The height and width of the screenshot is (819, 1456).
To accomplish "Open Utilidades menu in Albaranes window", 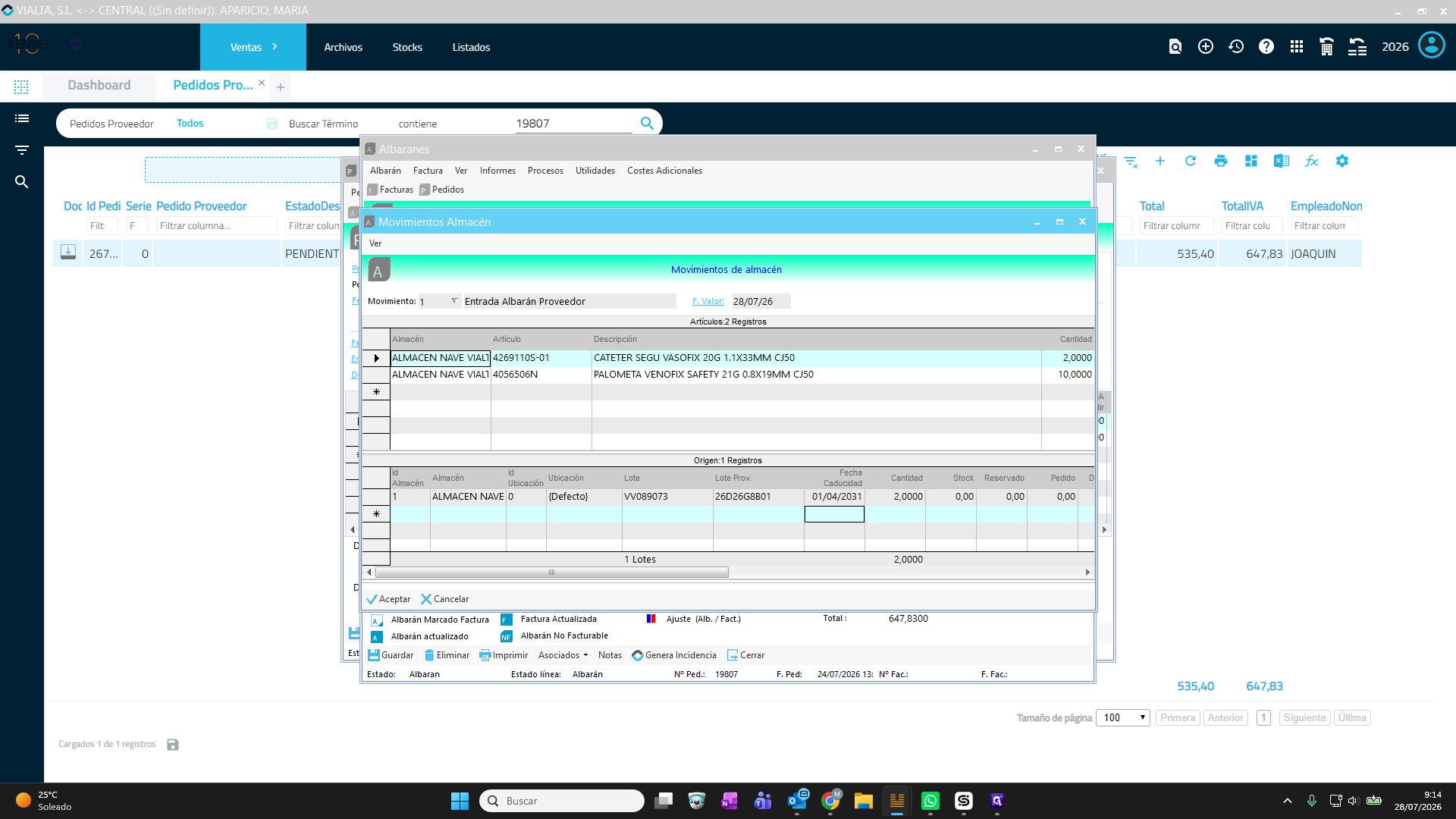I will click(595, 171).
